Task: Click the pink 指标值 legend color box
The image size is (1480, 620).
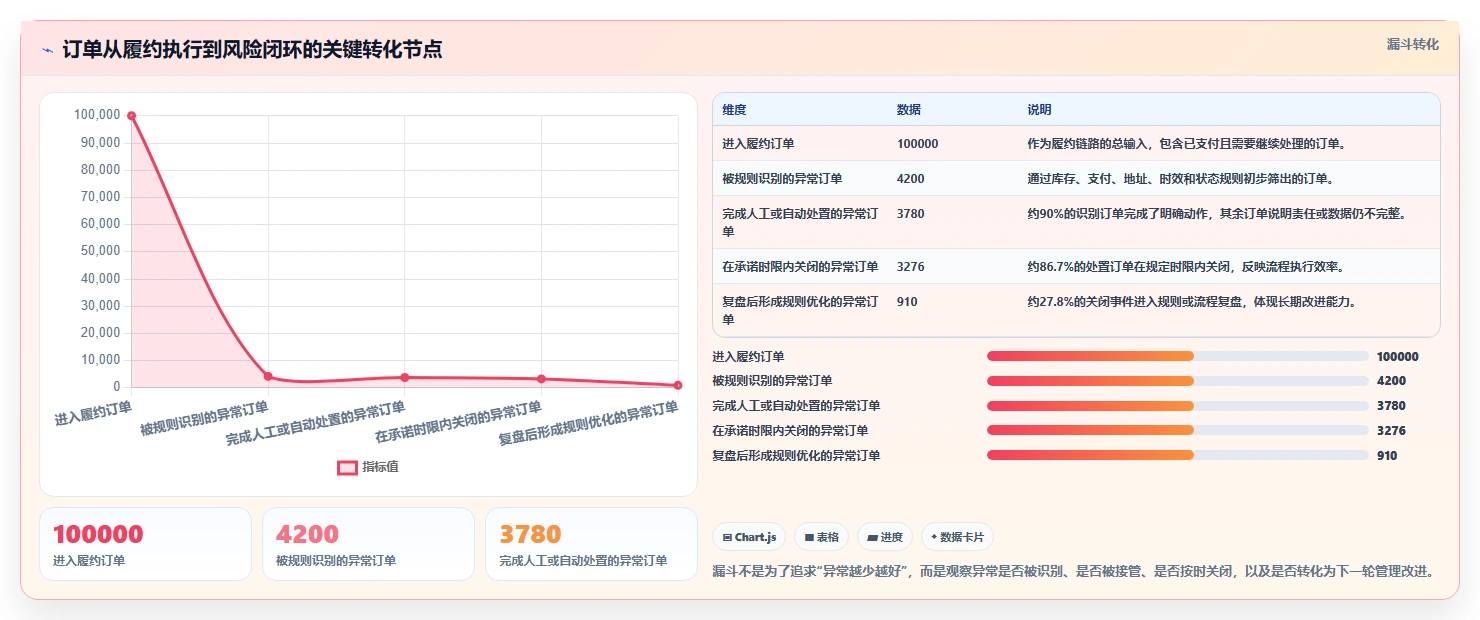Action: [x=347, y=467]
